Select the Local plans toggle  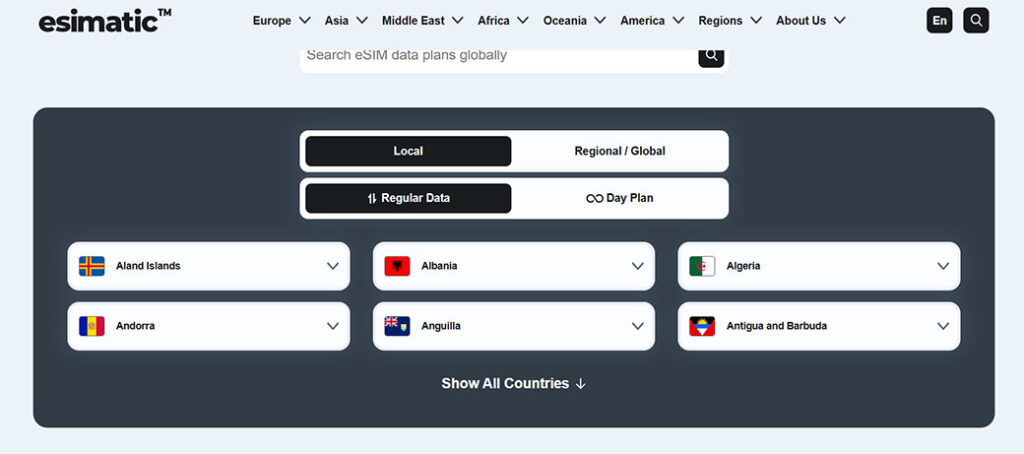pyautogui.click(x=408, y=151)
